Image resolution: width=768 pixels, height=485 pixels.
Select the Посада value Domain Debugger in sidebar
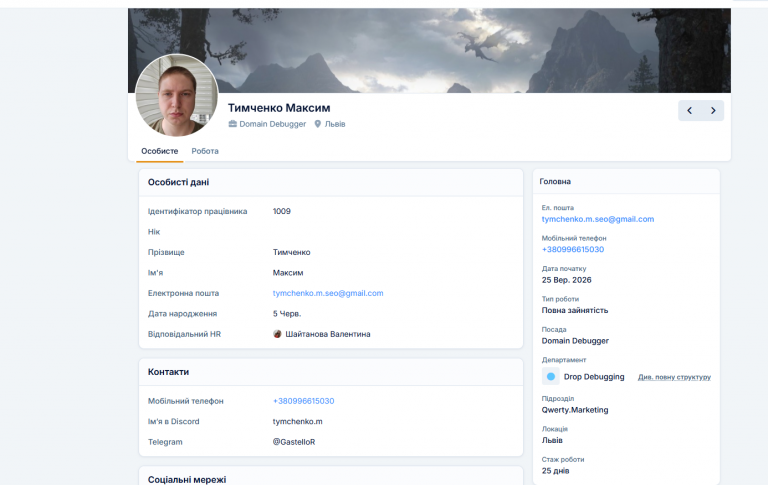pyautogui.click(x=575, y=340)
